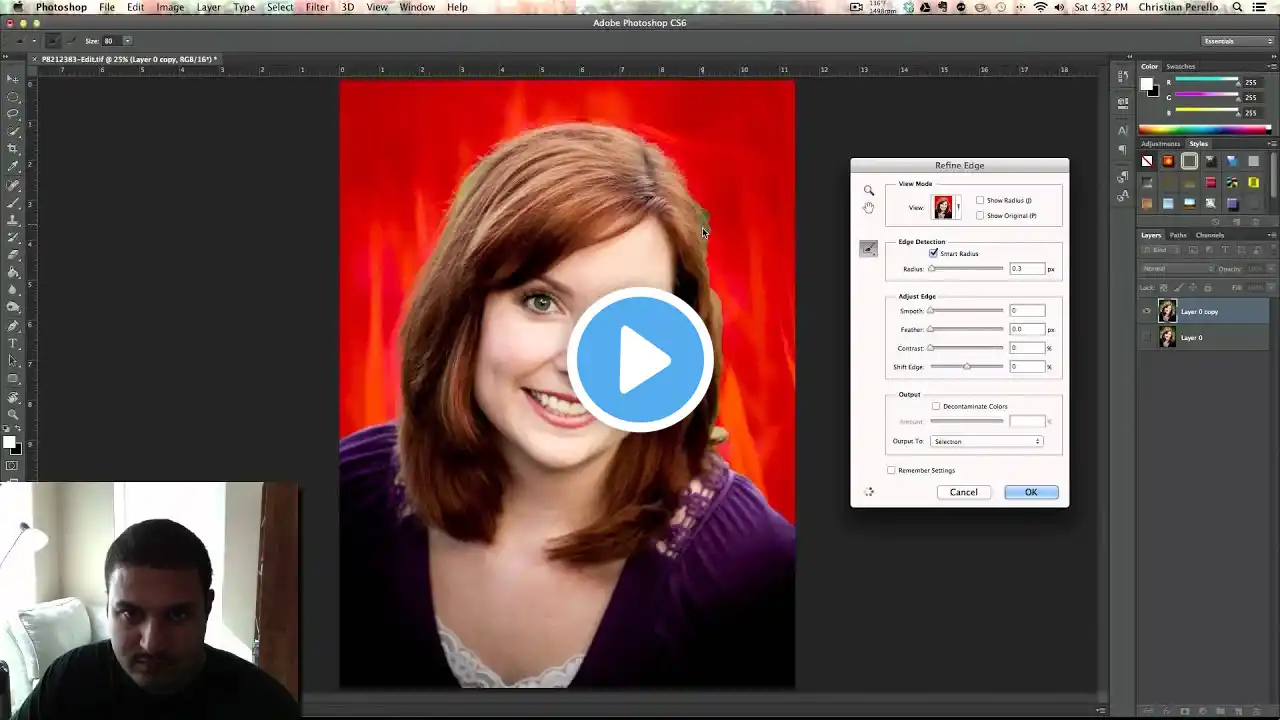Enable Decontaminate Colors checkbox

point(936,406)
